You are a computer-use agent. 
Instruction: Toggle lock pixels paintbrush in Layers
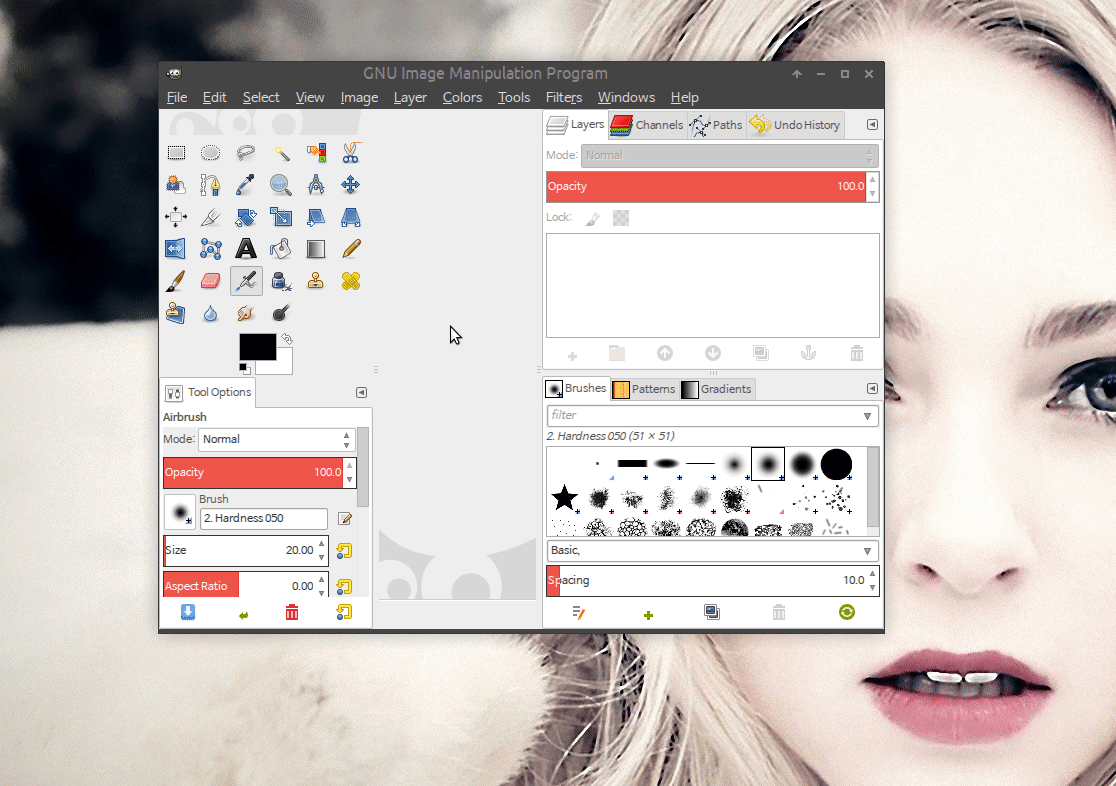(593, 219)
